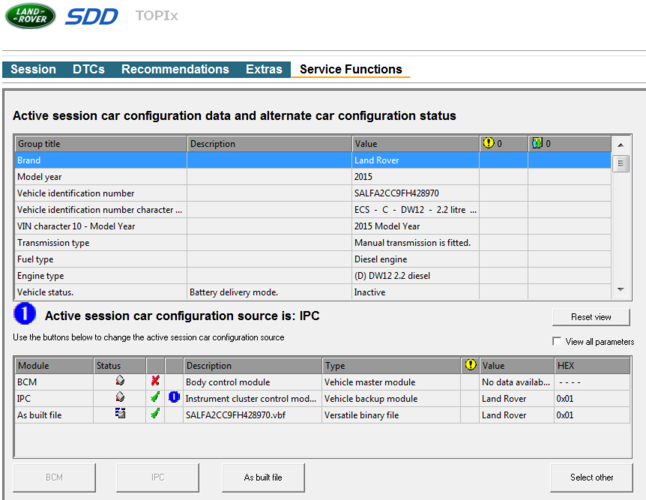This screenshot has height=500, width=646.
Task: Click the Description header in the upper table
Action: [x=269, y=144]
